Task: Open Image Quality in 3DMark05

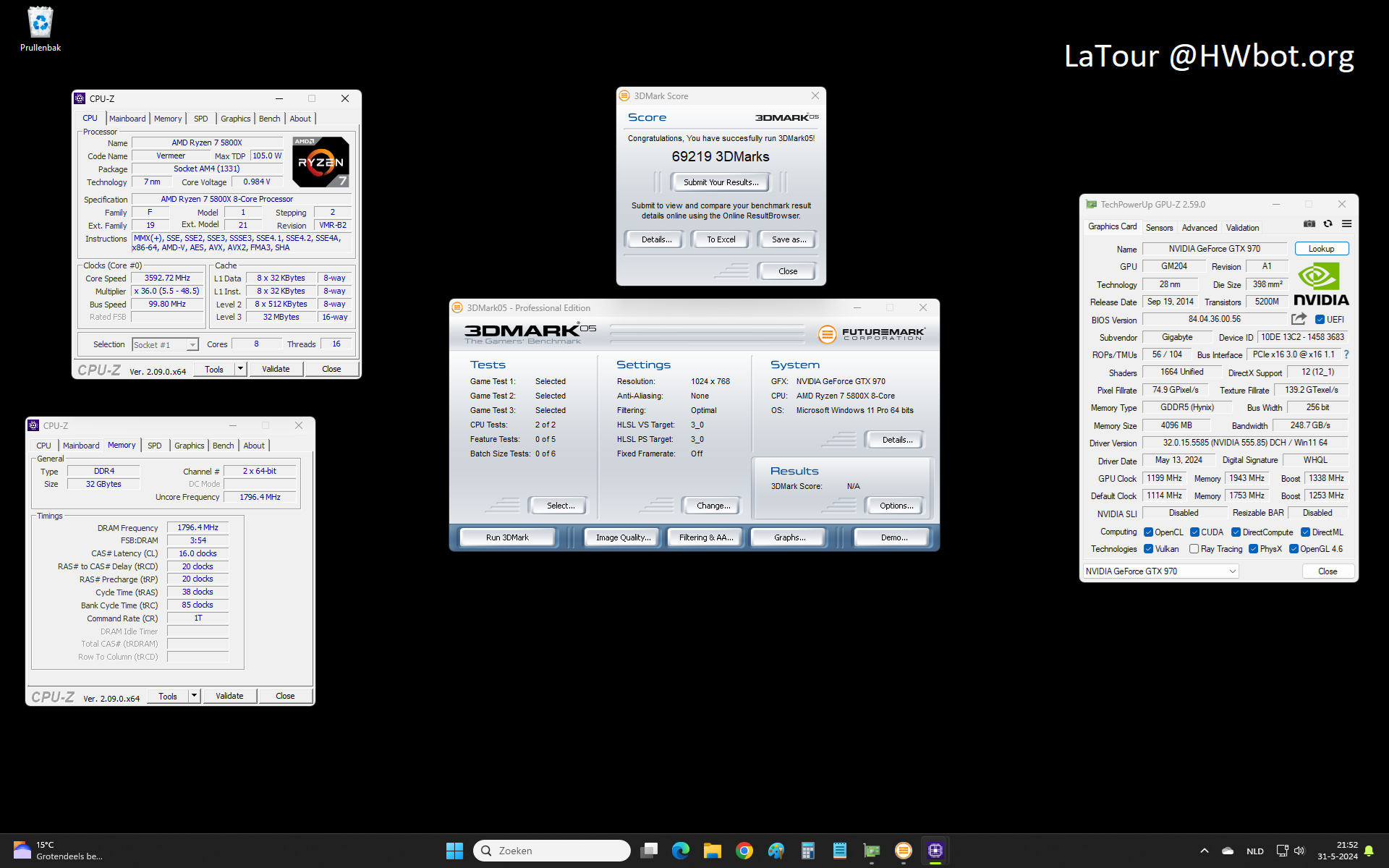Action: 623,537
